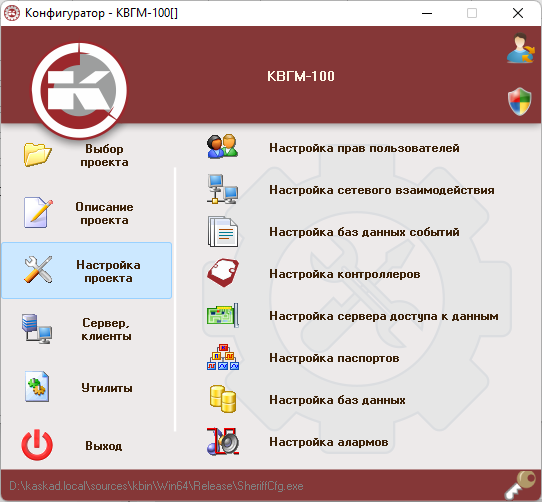Click the round Kaskad logo
The width and height of the screenshot is (542, 502).
79,90
